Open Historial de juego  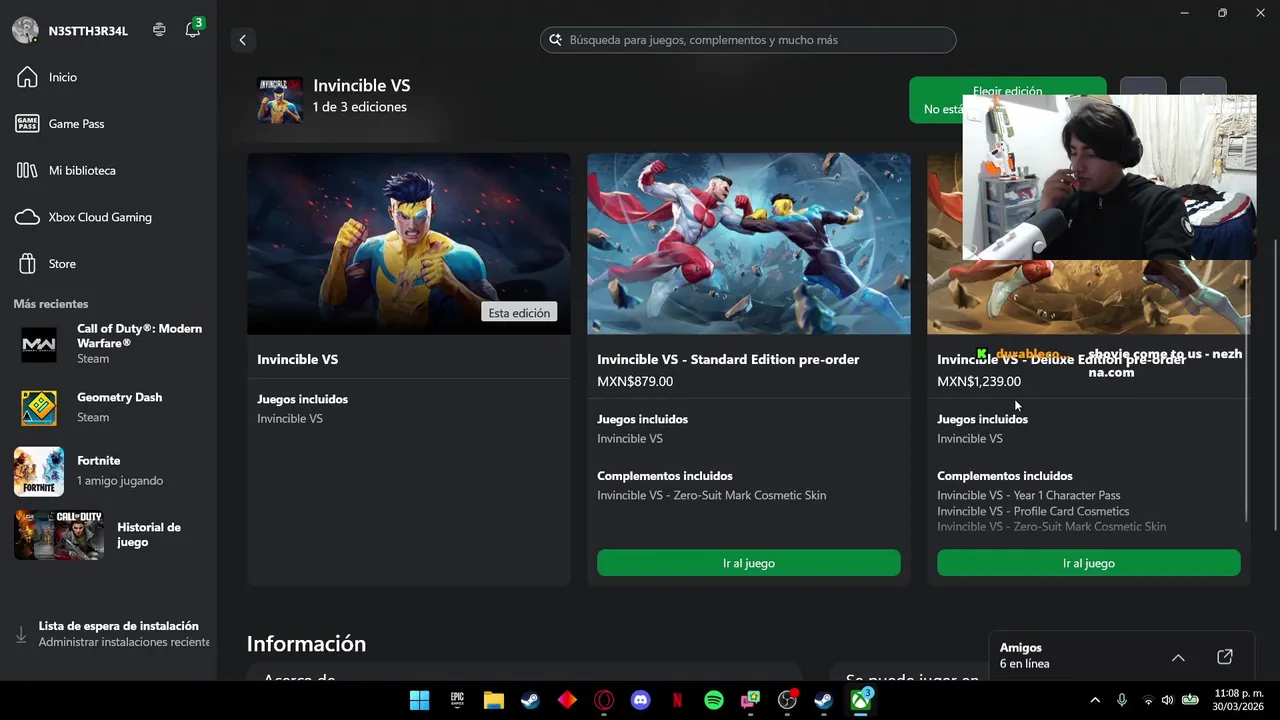pos(108,535)
